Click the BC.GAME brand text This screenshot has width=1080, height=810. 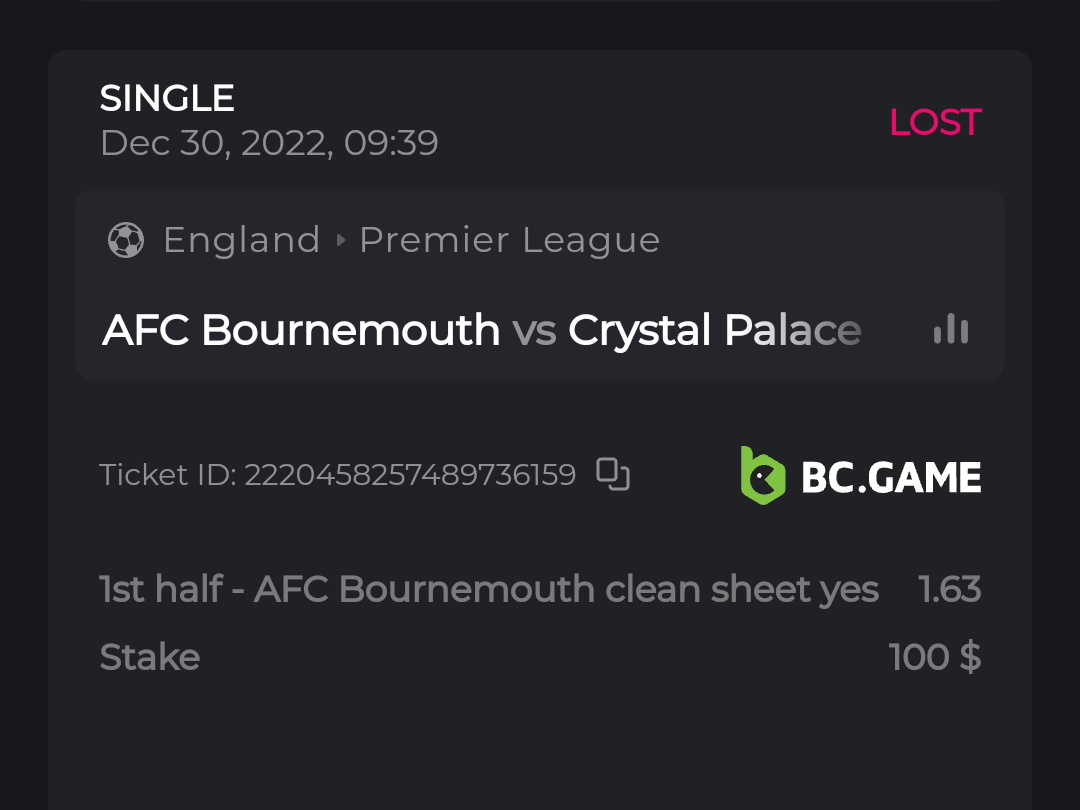click(x=891, y=477)
